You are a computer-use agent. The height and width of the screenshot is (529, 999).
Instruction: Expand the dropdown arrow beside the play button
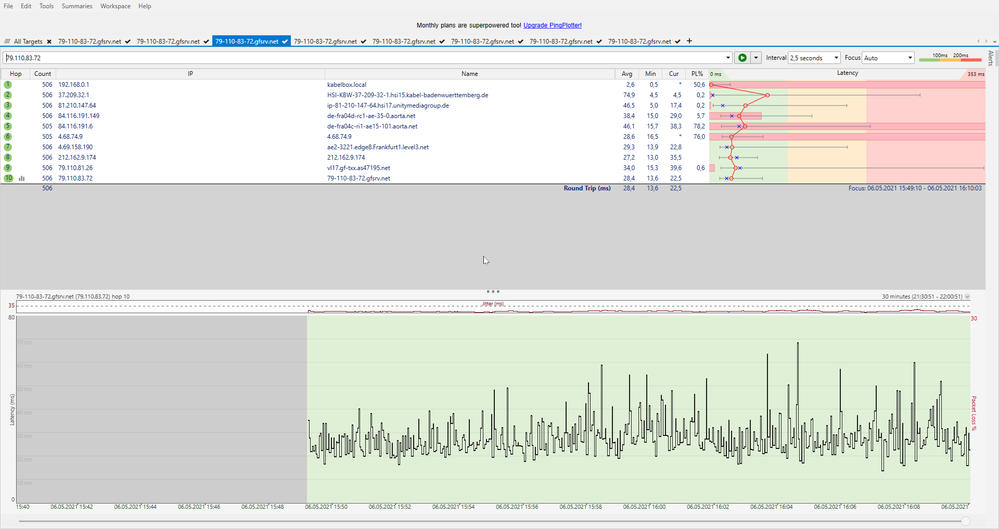point(756,58)
